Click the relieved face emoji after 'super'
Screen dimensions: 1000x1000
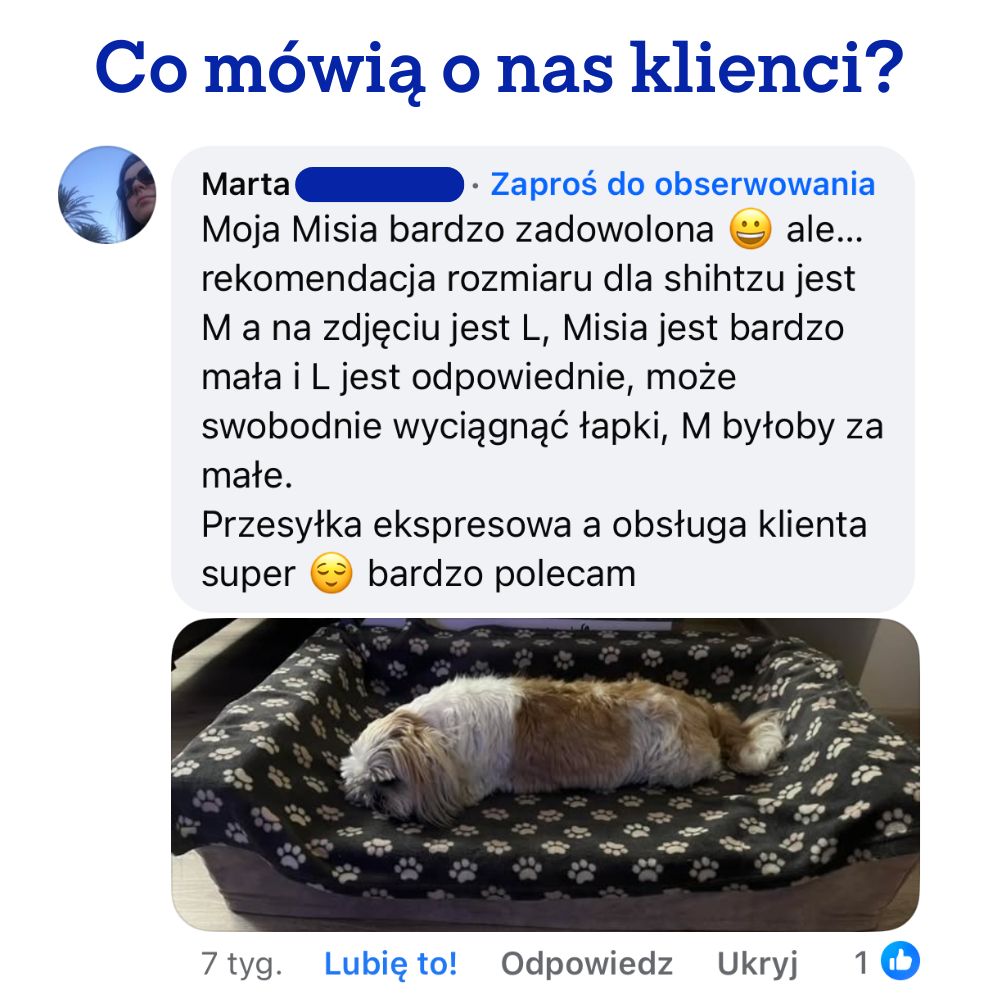pyautogui.click(x=331, y=573)
